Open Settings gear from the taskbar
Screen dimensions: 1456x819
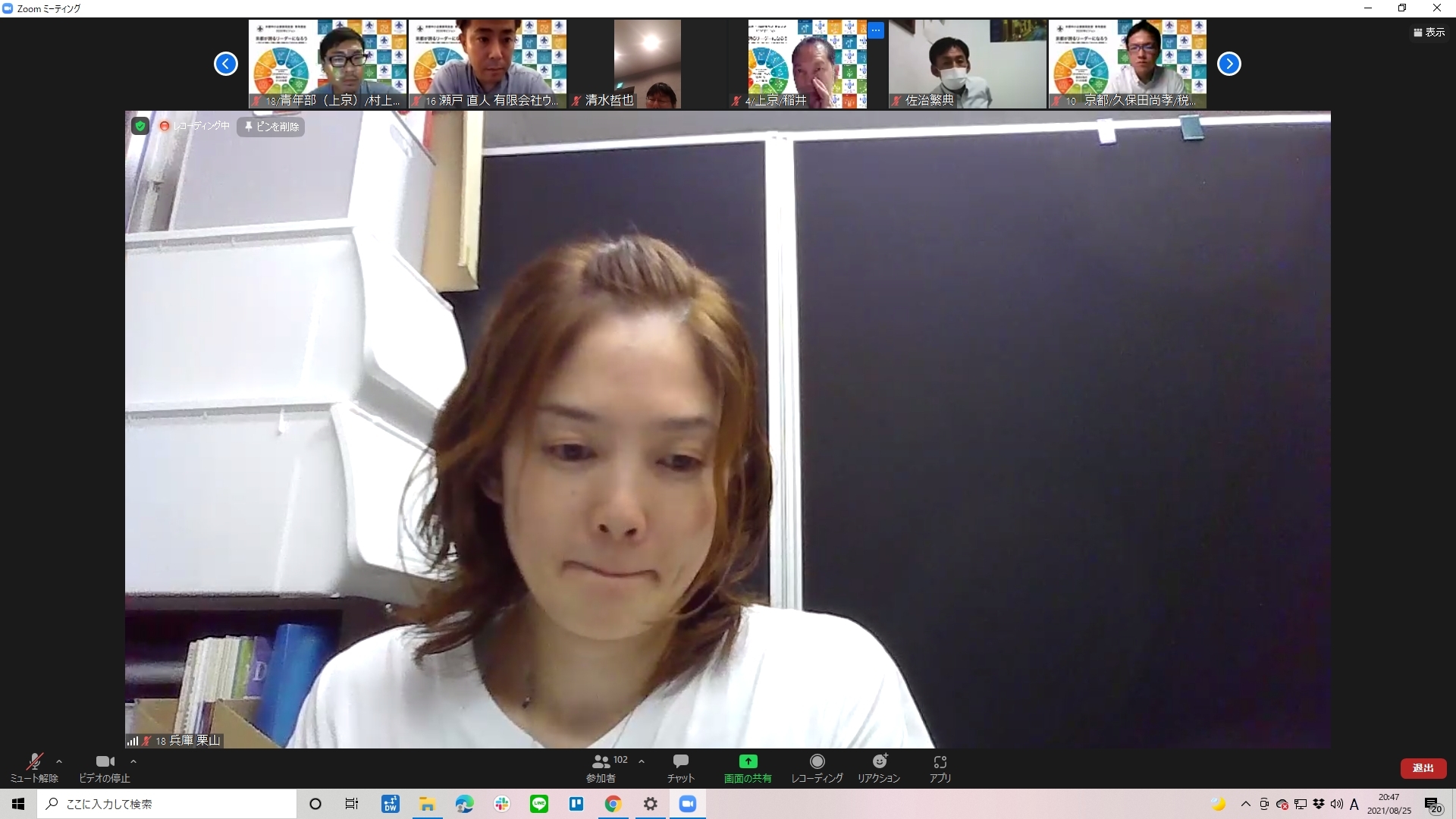tap(651, 804)
